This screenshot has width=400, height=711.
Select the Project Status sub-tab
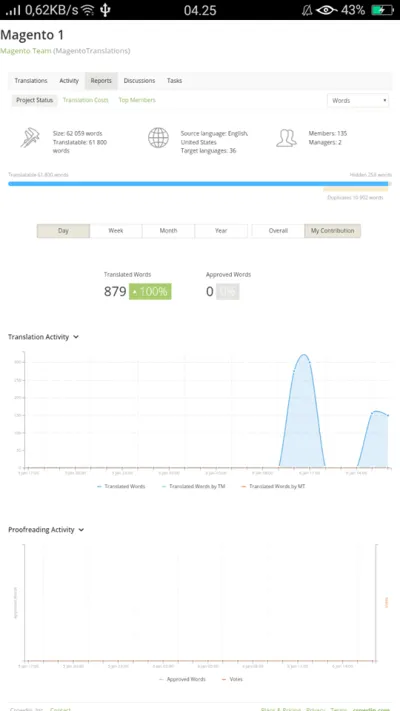34,100
